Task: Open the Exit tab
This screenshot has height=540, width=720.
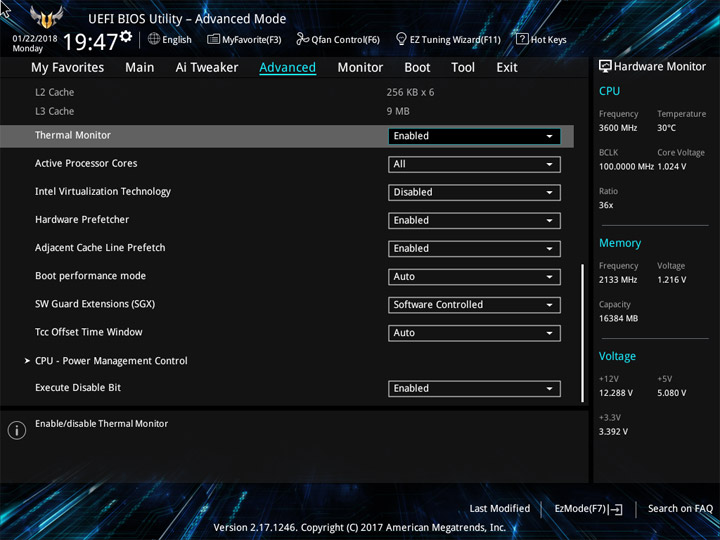Action: 507,68
